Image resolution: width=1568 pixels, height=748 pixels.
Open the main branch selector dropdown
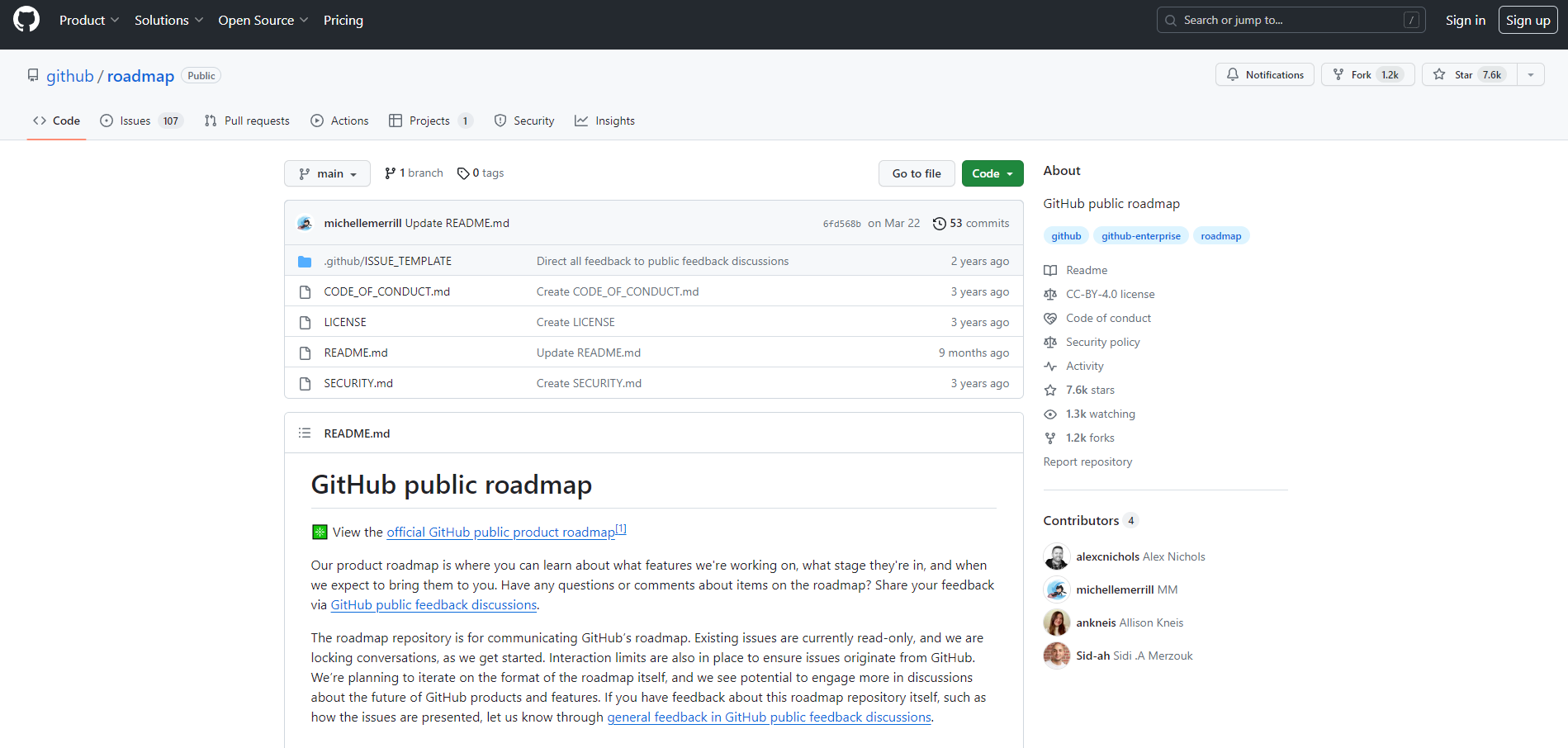click(327, 173)
